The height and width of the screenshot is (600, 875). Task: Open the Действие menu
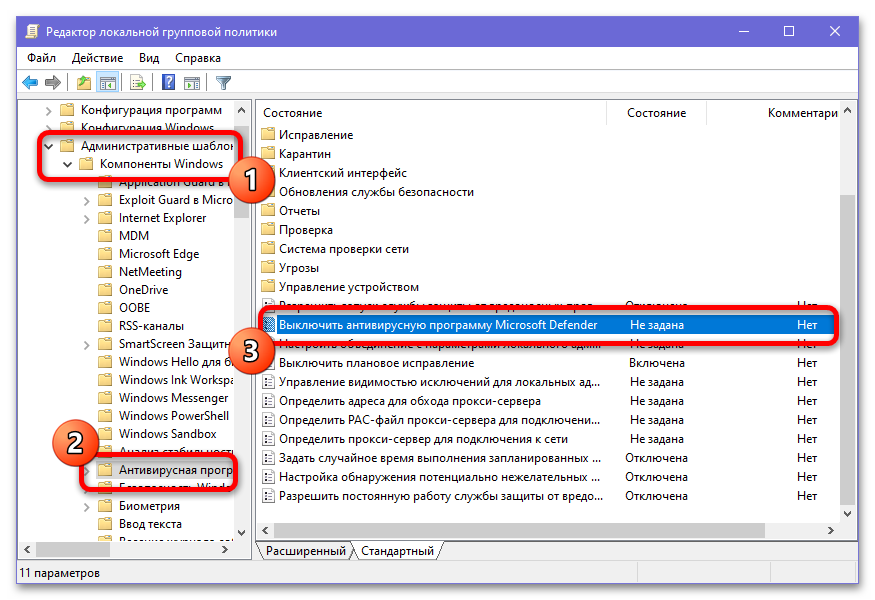(x=97, y=58)
